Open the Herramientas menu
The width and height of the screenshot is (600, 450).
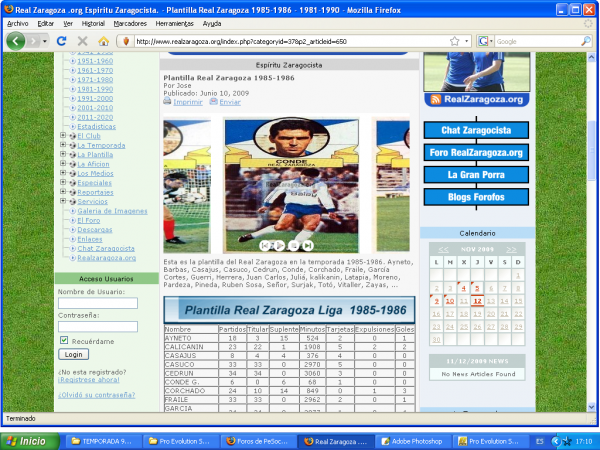(x=174, y=24)
